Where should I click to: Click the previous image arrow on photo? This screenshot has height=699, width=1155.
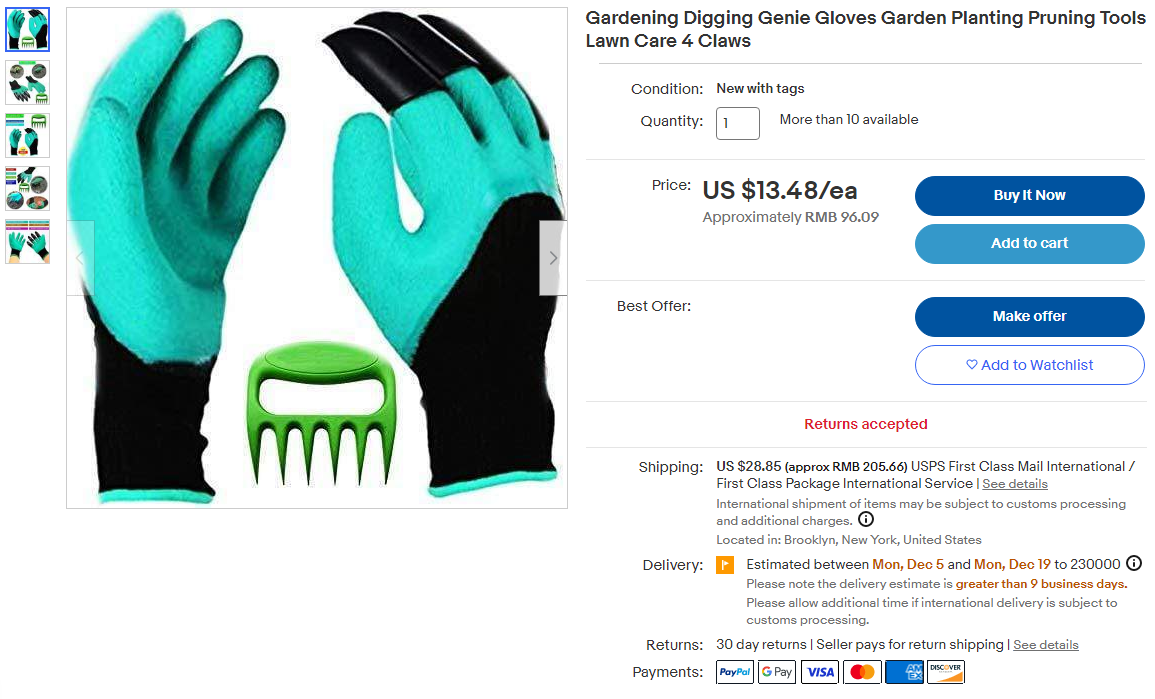coord(80,258)
